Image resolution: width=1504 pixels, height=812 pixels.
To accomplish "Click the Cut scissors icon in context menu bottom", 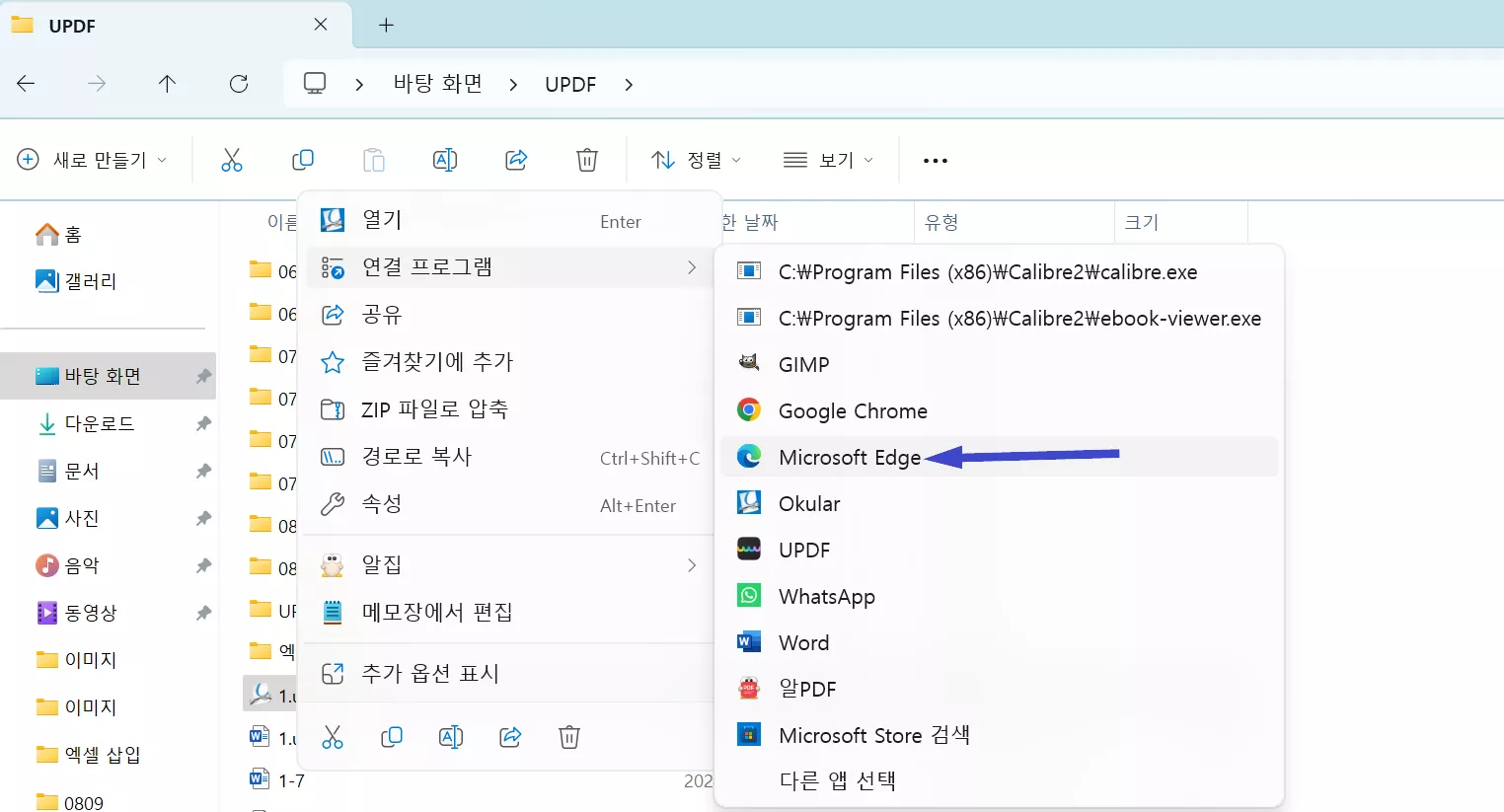I will 333,737.
